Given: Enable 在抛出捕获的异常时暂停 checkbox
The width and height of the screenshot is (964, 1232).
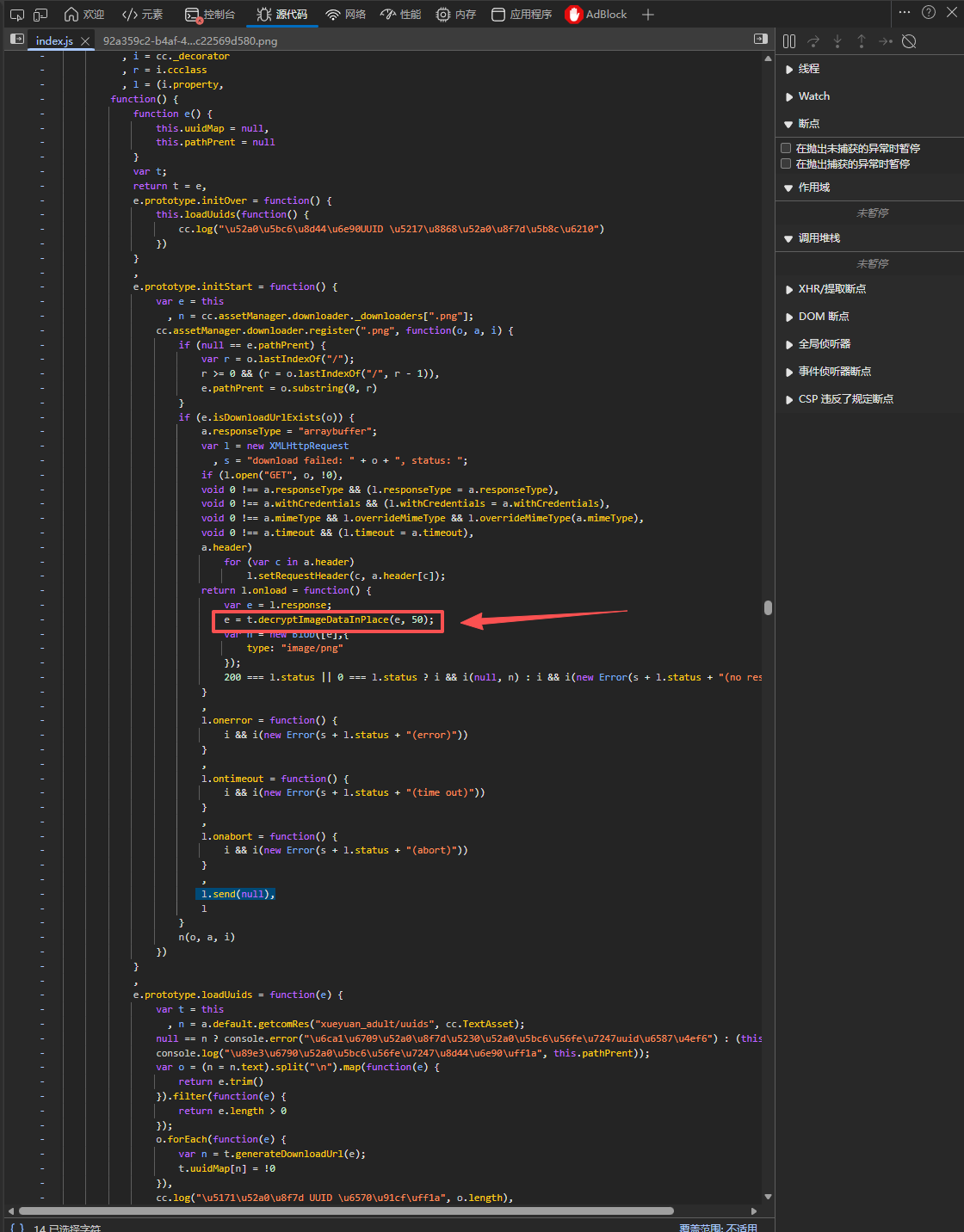Looking at the screenshot, I should 786,163.
